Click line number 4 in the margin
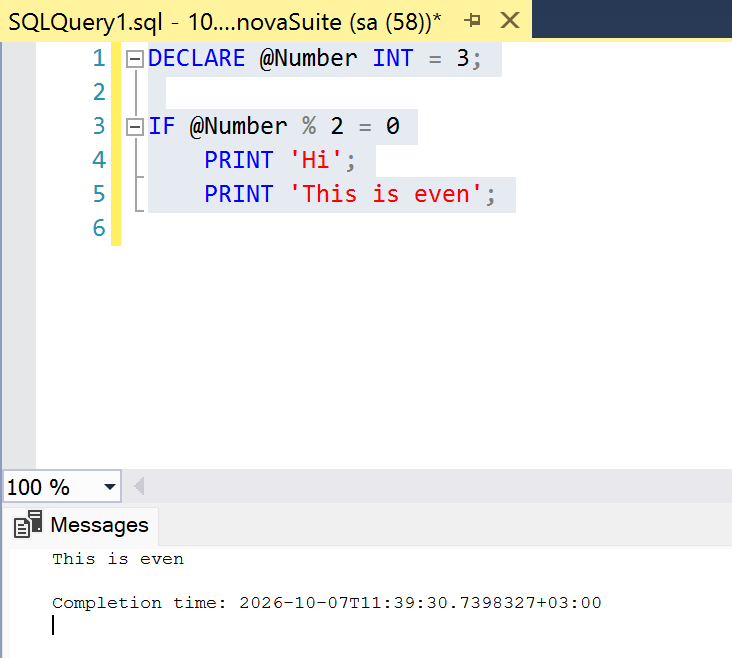This screenshot has height=658, width=732. 99,160
